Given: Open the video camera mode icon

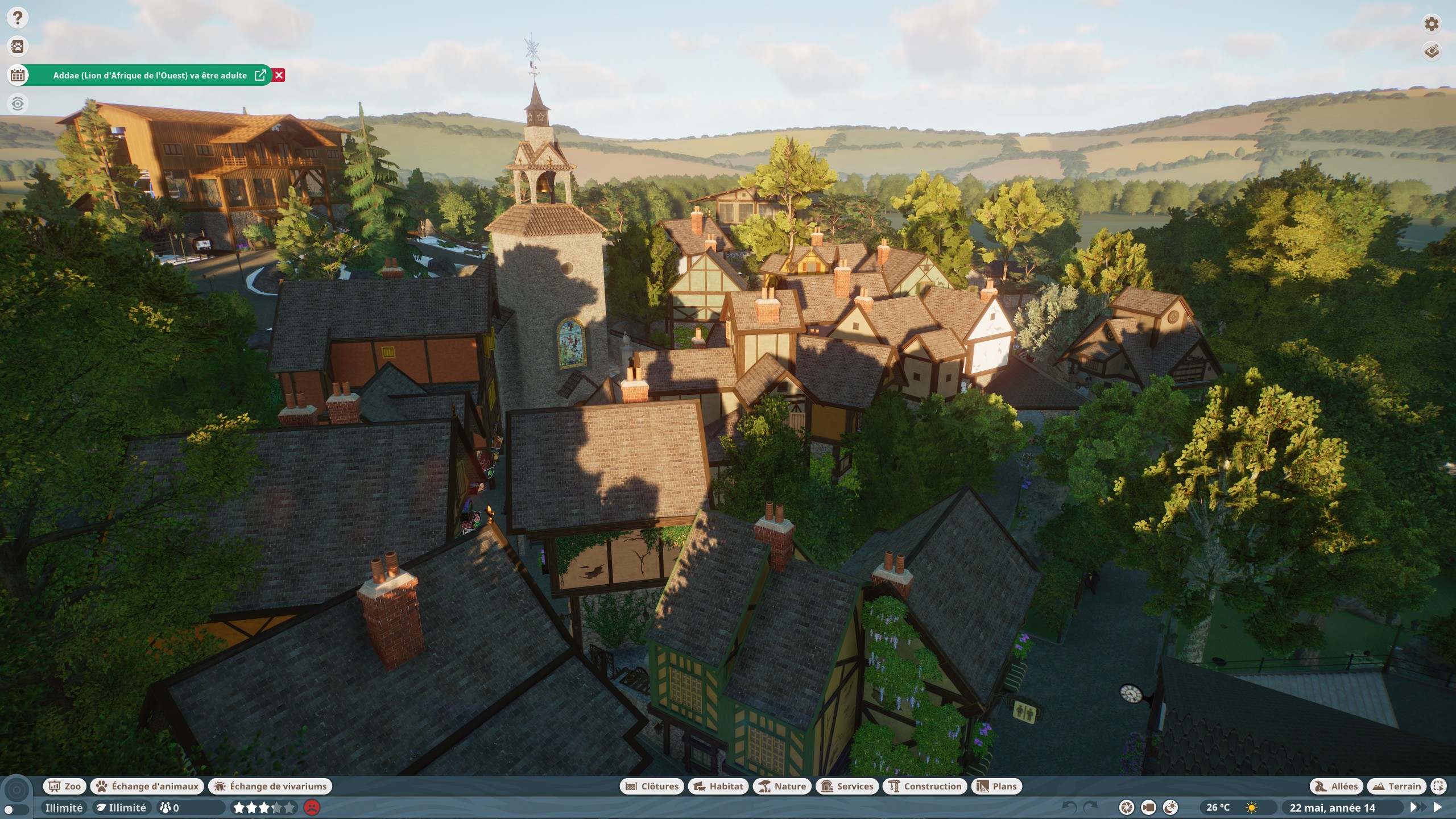Looking at the screenshot, I should pyautogui.click(x=1148, y=808).
